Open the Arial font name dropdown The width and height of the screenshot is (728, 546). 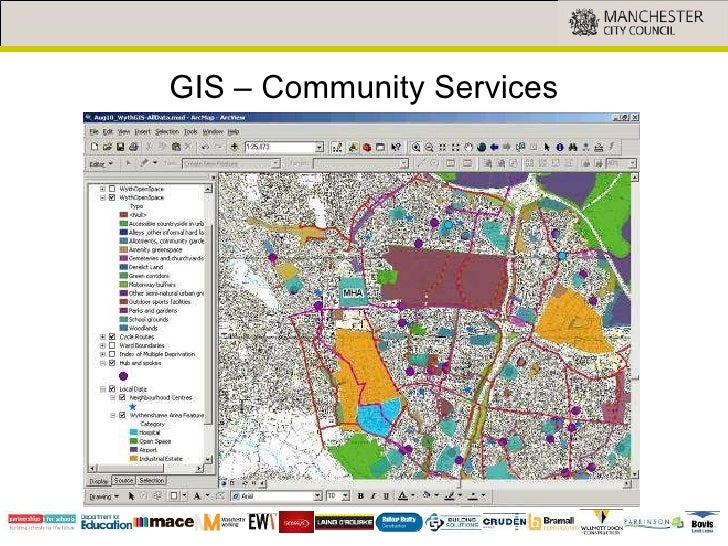[x=318, y=496]
